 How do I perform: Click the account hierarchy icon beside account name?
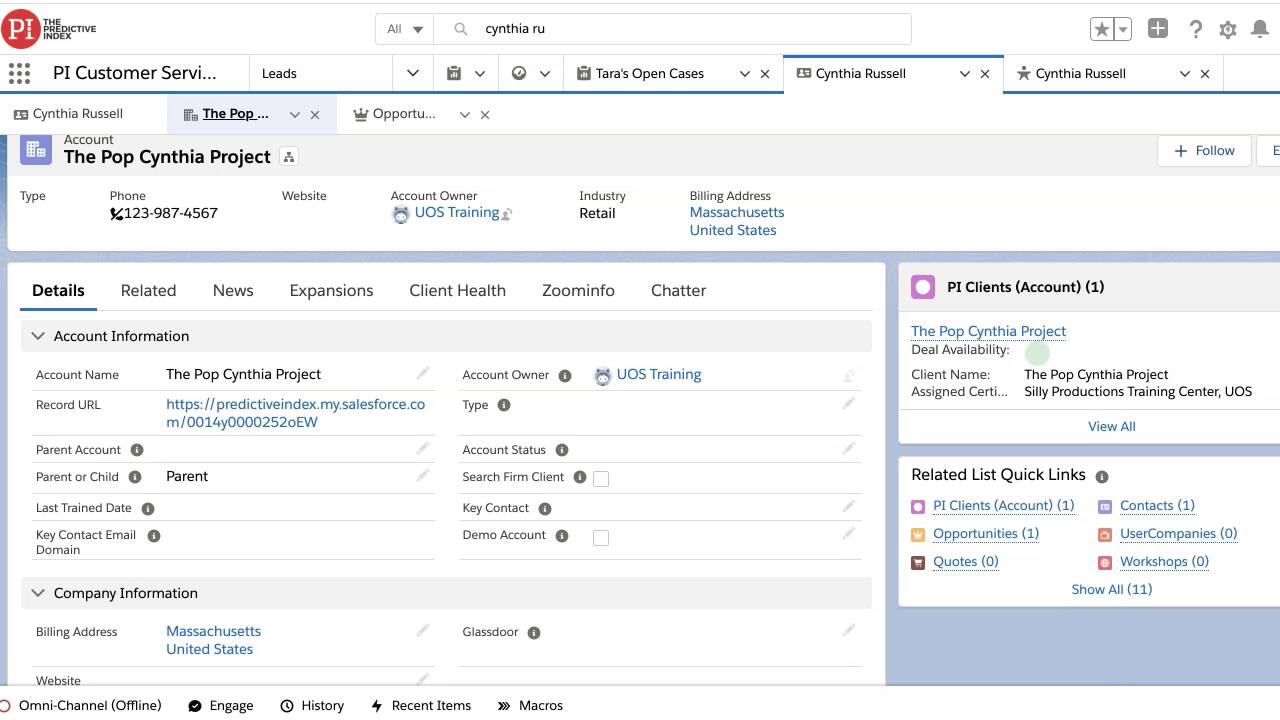[289, 157]
